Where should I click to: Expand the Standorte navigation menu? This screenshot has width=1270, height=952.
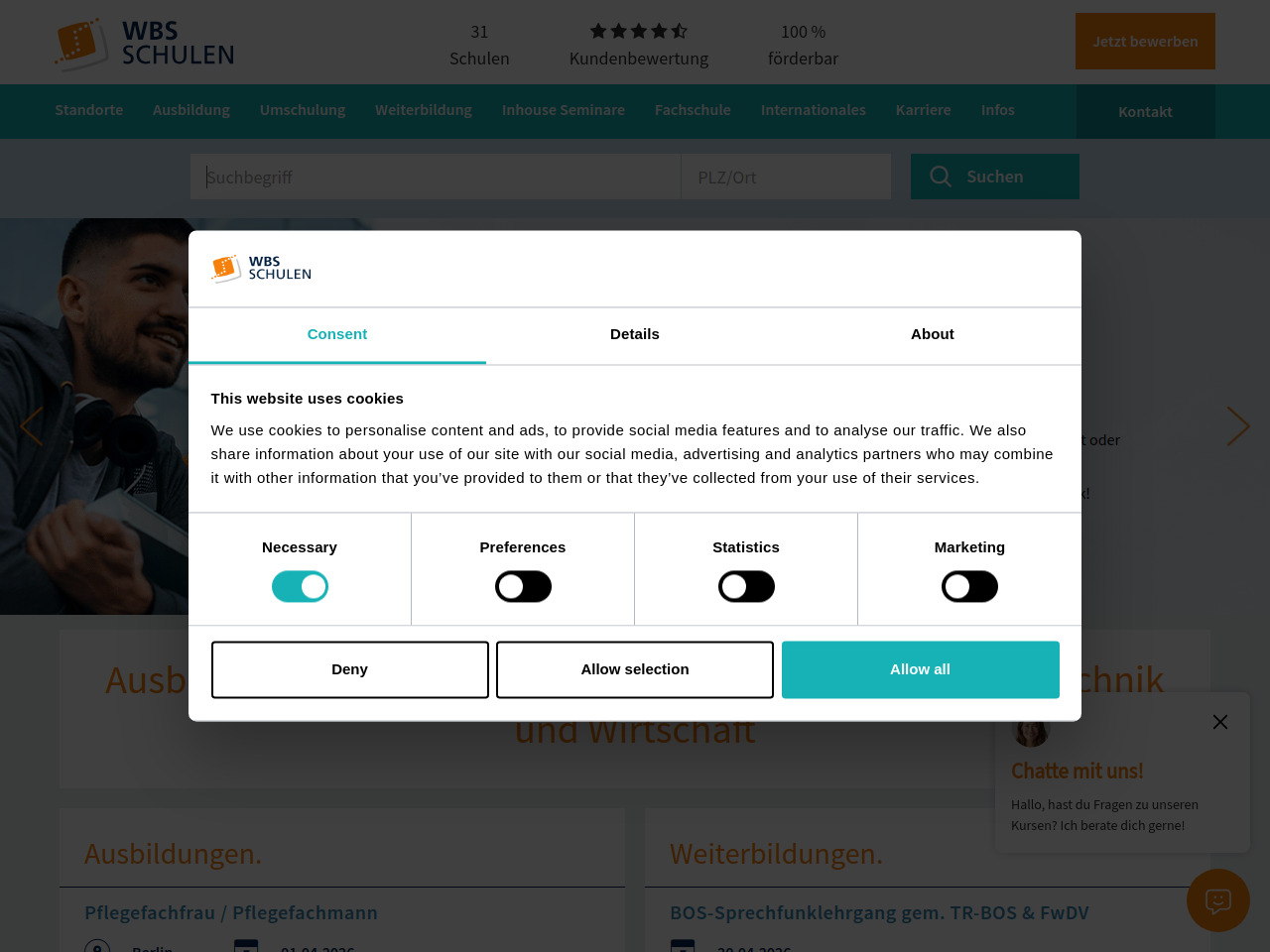89,110
